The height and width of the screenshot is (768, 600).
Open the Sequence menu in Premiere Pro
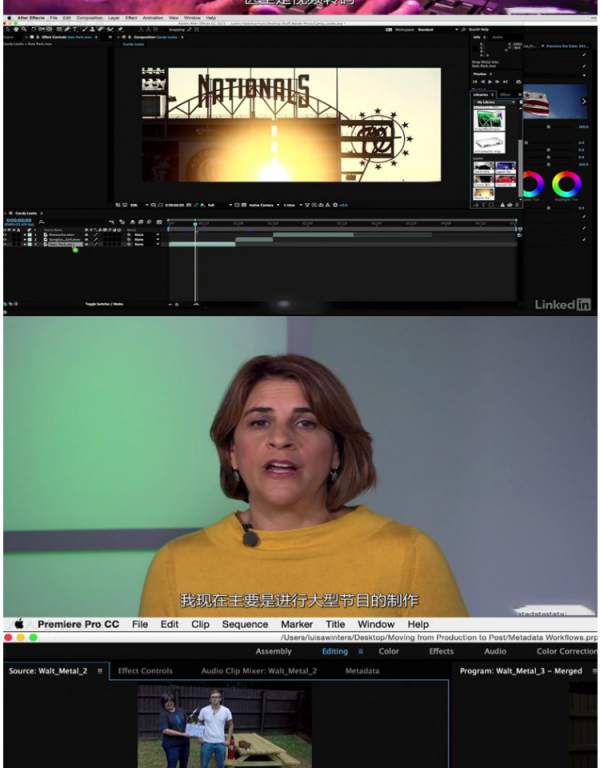click(x=245, y=624)
